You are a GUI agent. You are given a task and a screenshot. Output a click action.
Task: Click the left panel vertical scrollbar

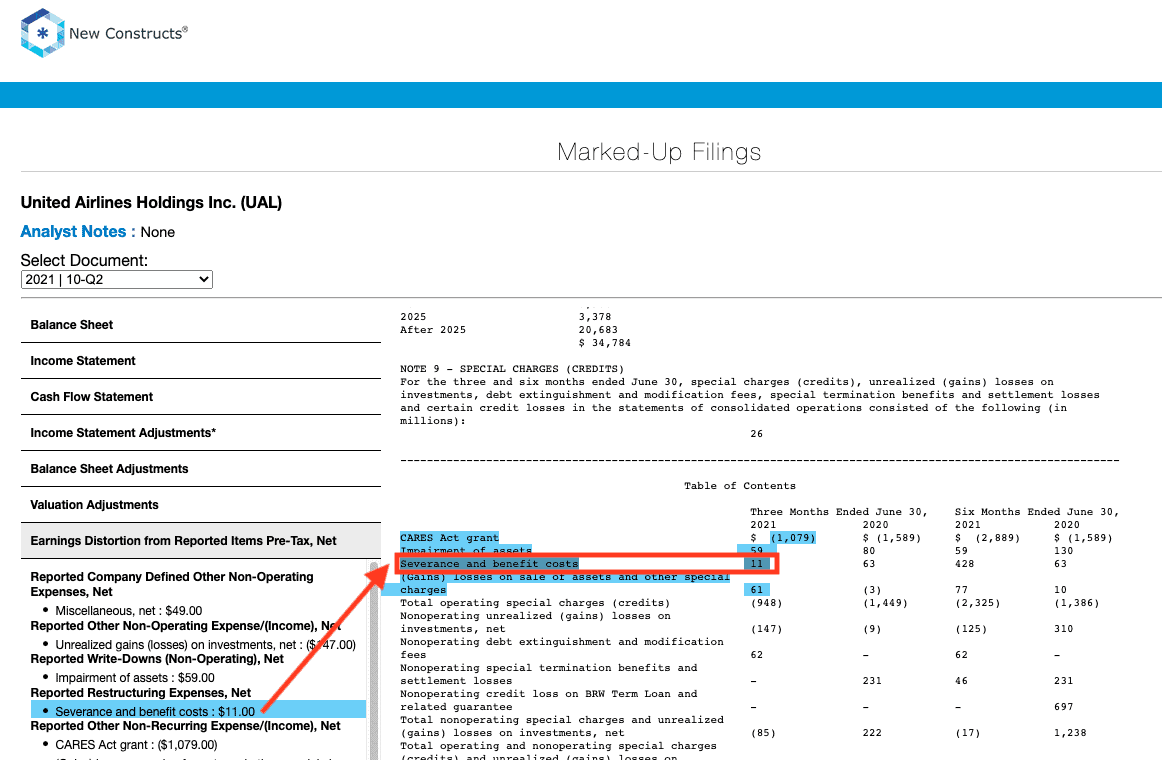[x=374, y=659]
